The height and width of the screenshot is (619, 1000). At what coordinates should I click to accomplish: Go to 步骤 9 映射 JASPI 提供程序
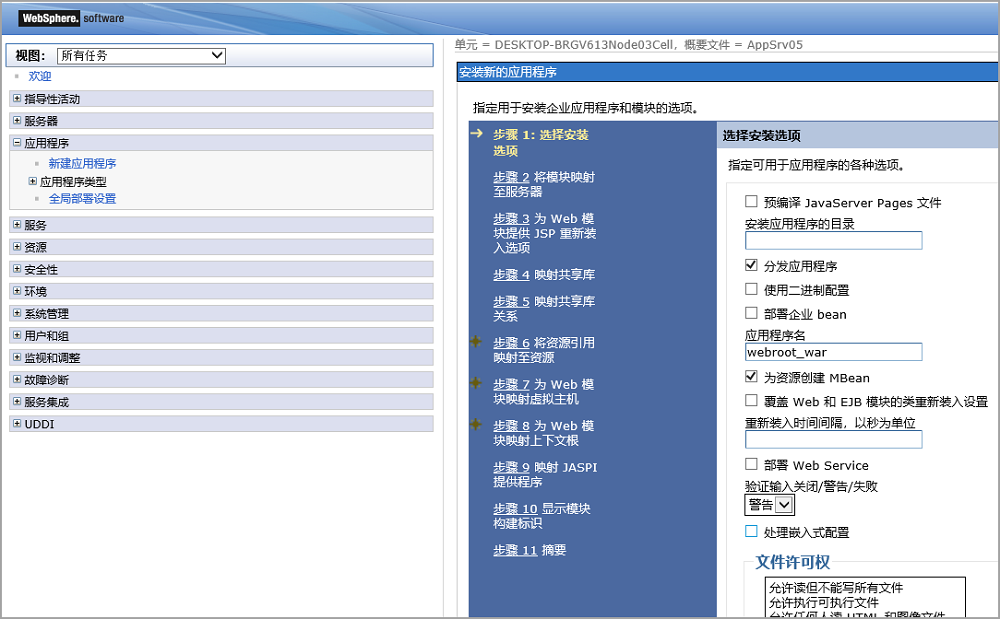point(511,467)
